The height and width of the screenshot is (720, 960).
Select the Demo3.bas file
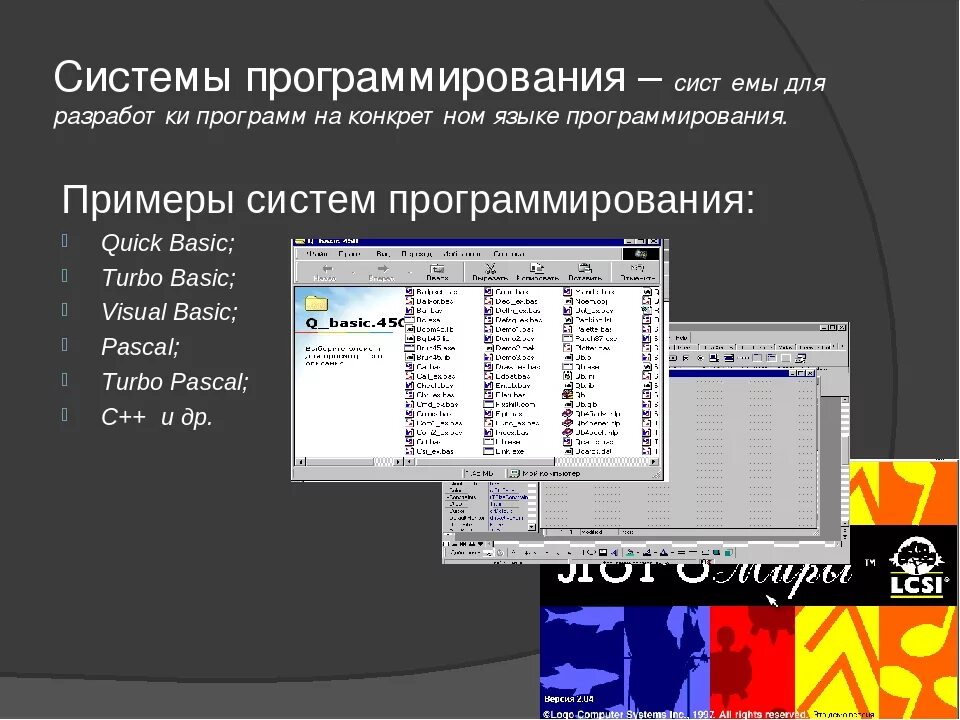tap(509, 357)
